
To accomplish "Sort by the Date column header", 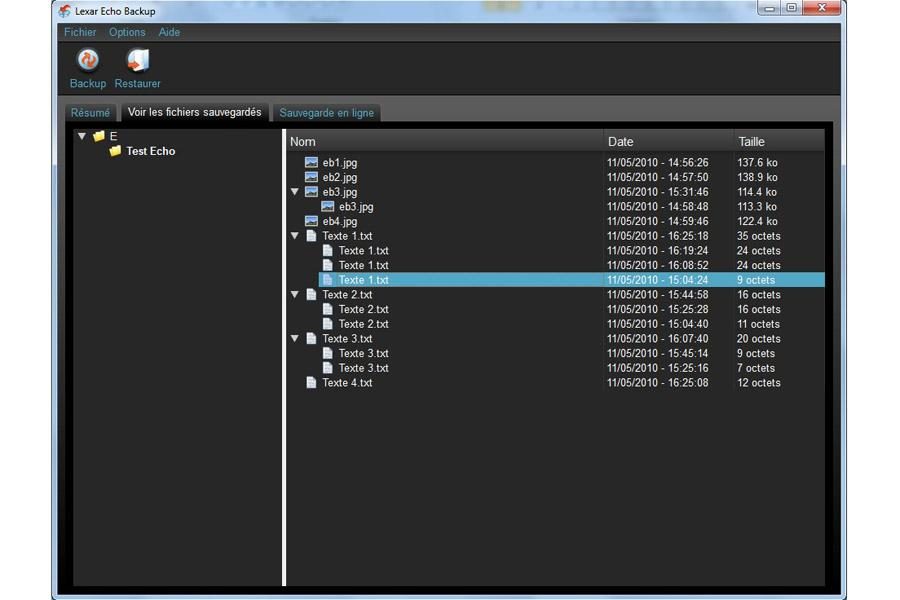I will pos(668,141).
